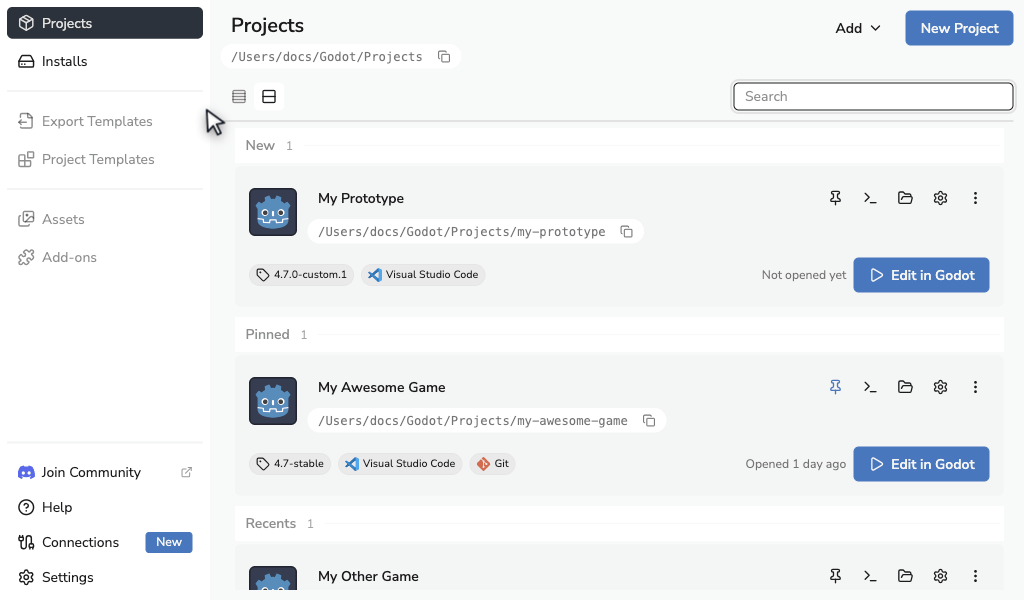The image size is (1024, 600).
Task: Open terminal for My Prototype
Action: 870,198
